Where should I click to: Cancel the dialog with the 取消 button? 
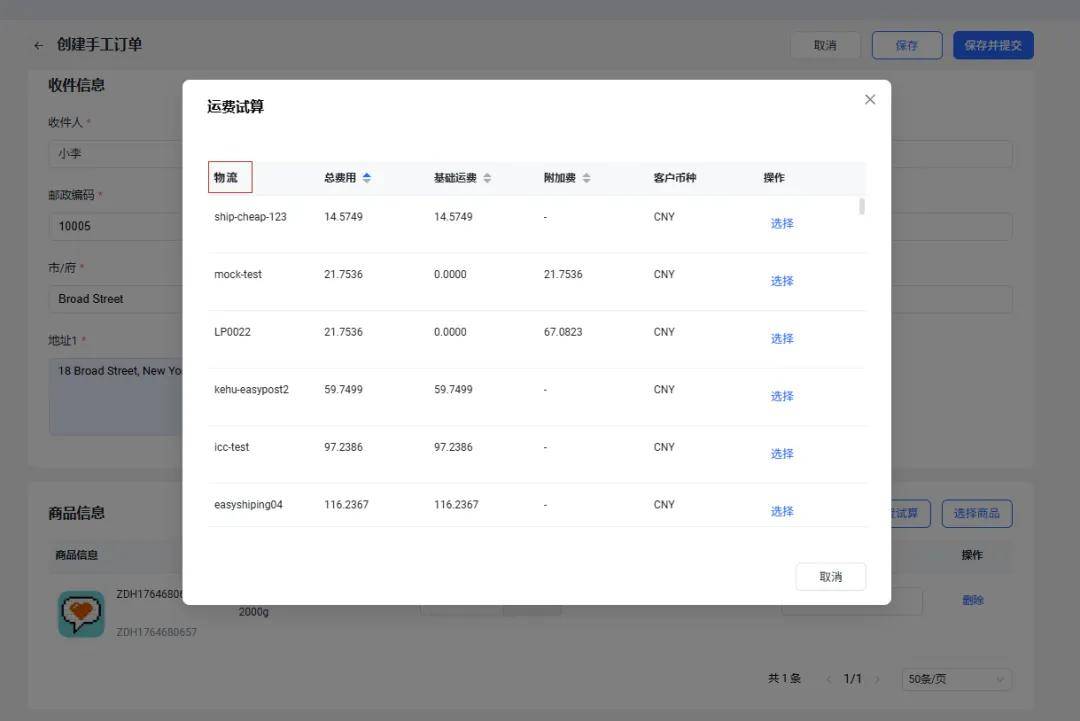click(830, 577)
